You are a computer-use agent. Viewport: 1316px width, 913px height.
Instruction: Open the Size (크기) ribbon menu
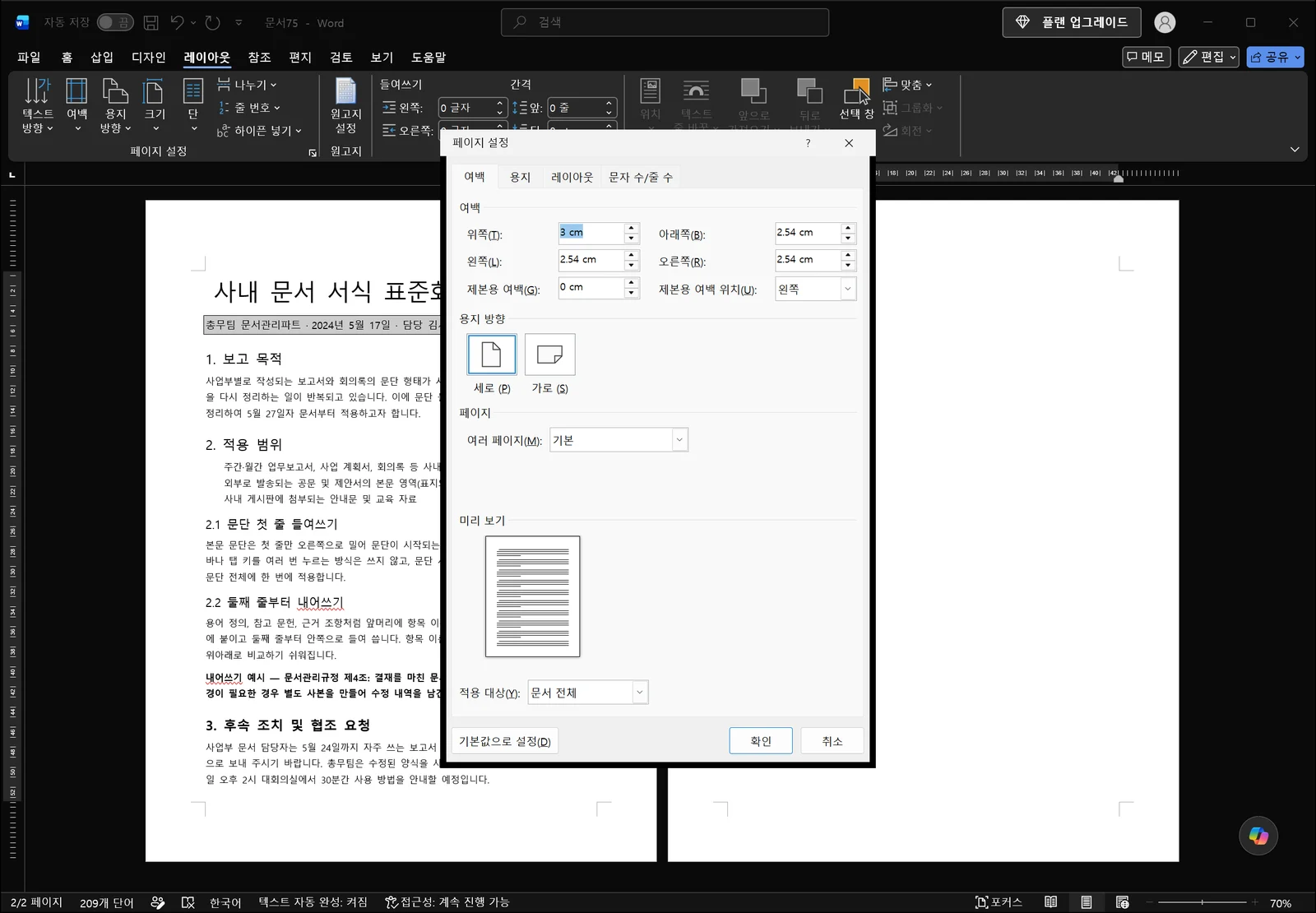coord(155,105)
